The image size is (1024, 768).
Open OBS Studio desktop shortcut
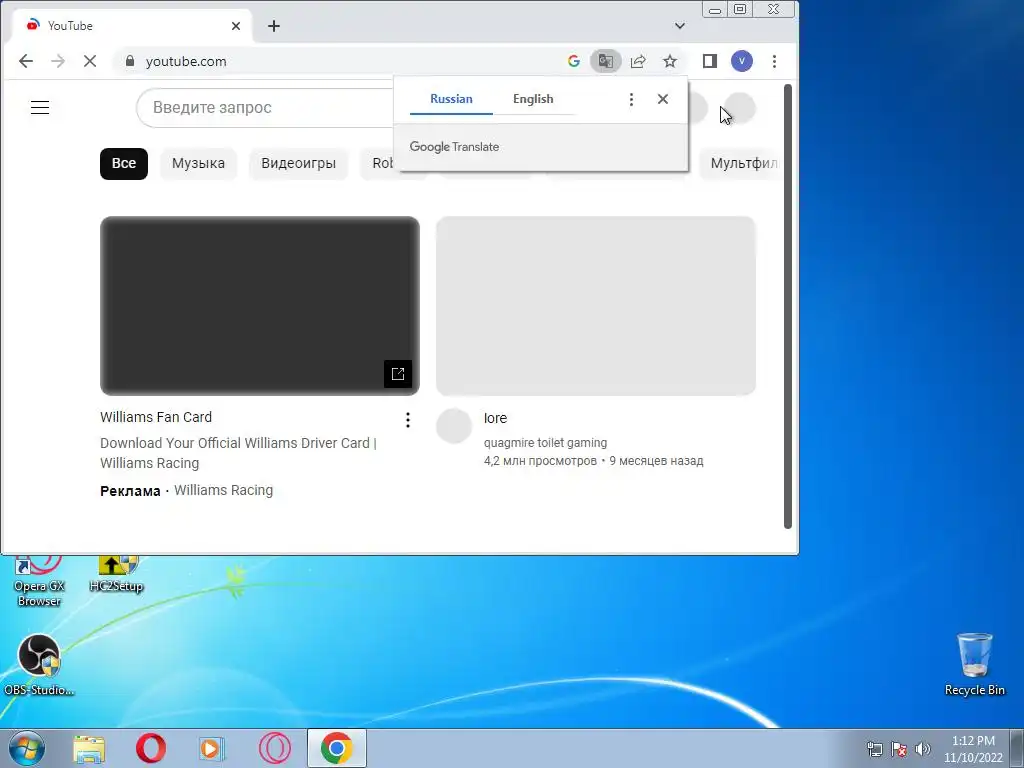[x=39, y=665]
